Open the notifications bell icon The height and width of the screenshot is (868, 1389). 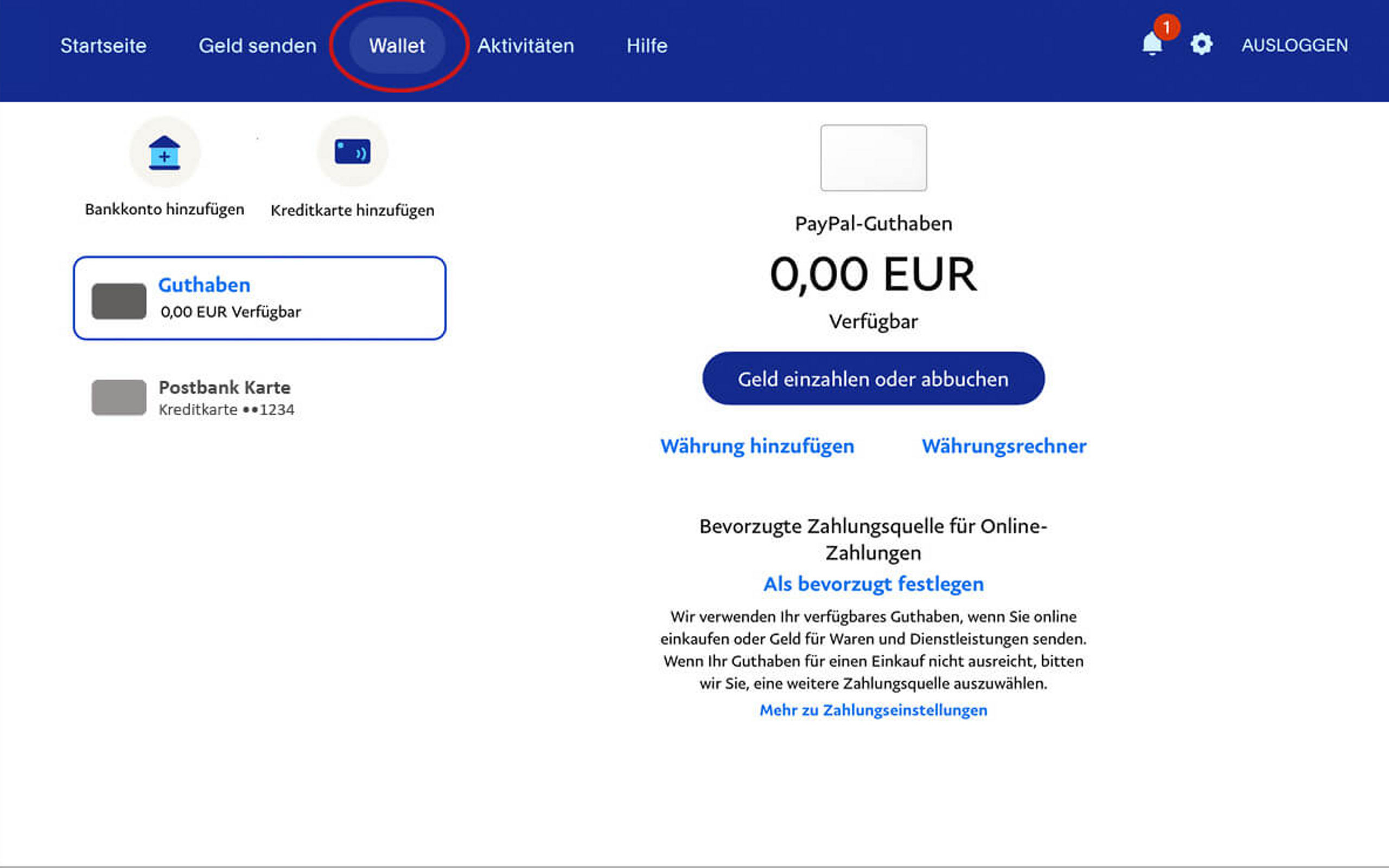pos(1151,45)
